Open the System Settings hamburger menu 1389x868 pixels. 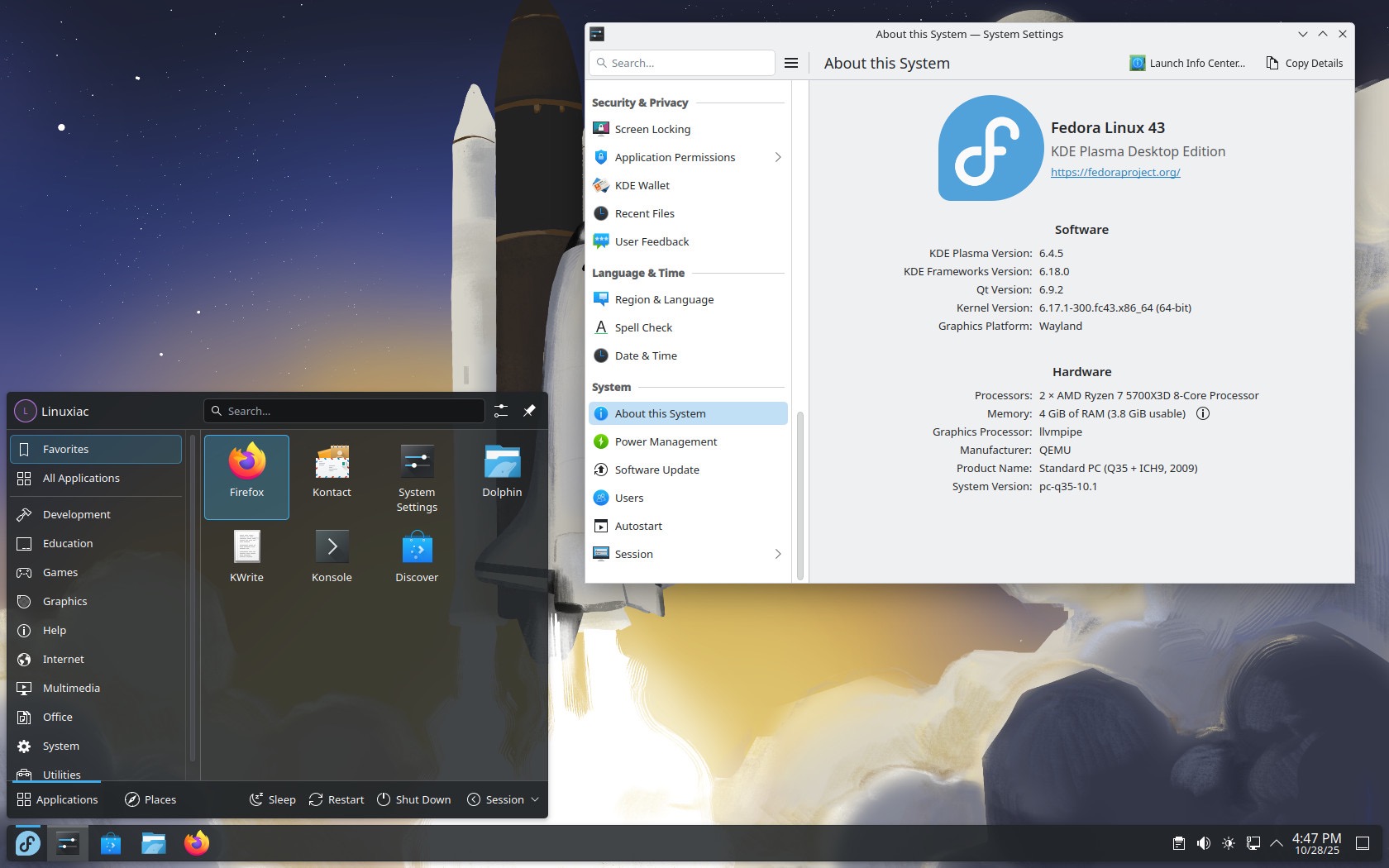[x=791, y=62]
